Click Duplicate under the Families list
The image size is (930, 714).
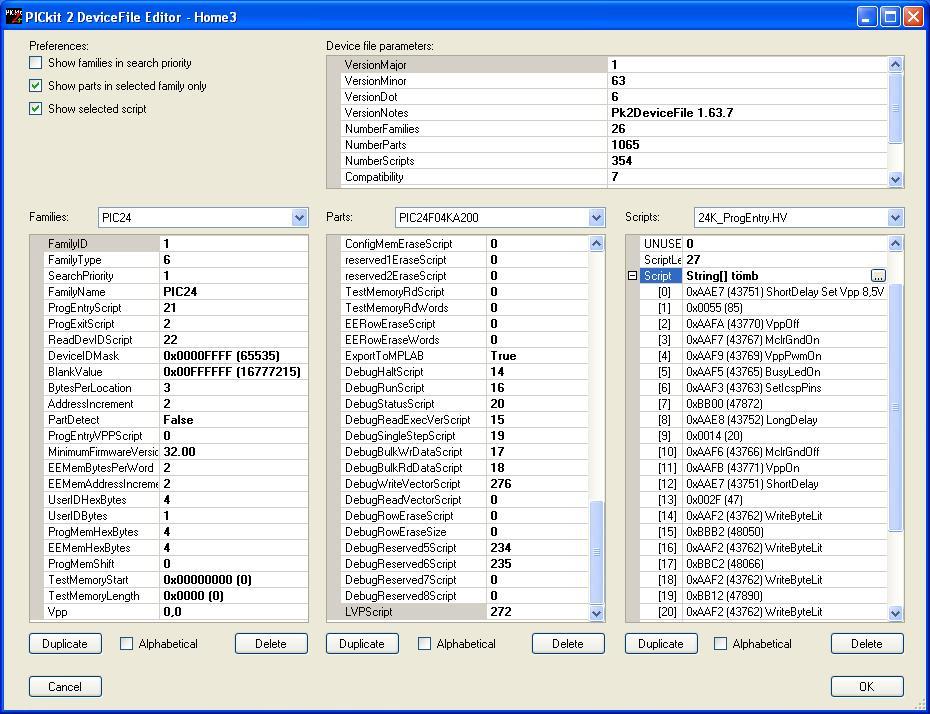click(65, 643)
